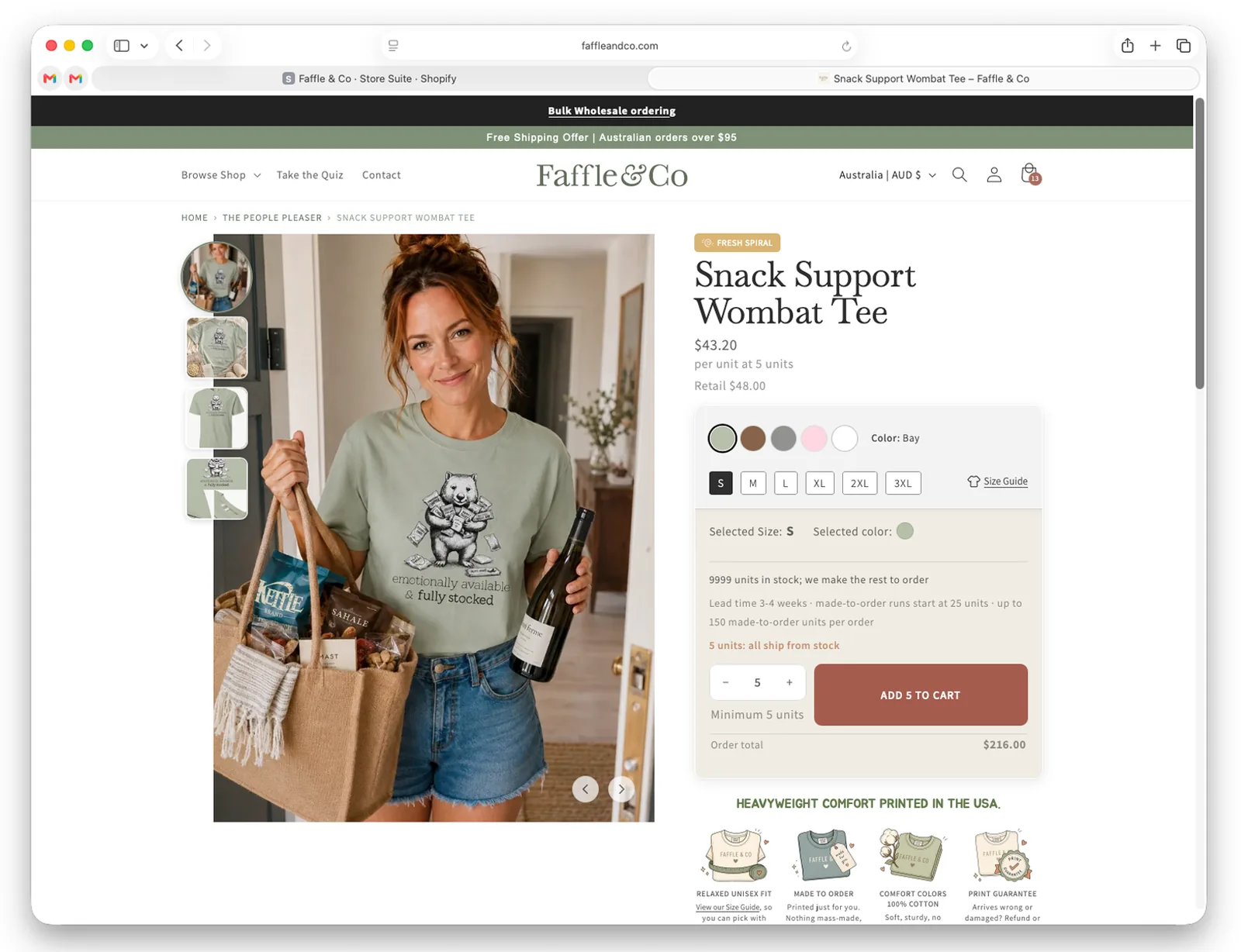Select size 2XL
The image size is (1241, 952).
[x=859, y=483]
